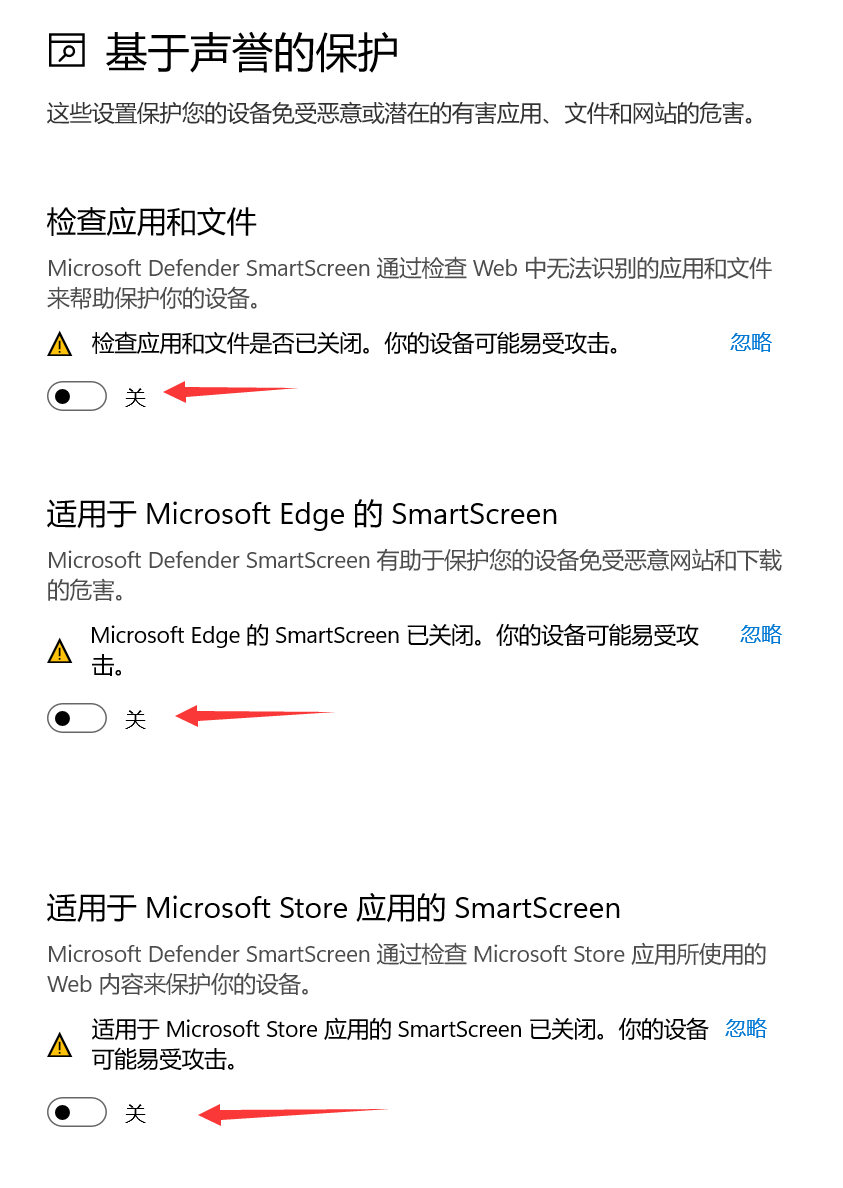Image resolution: width=843 pixels, height=1188 pixels.
Task: Click warning text Store 应用的 SmartScreen 已关闭
Action: click(400, 1044)
